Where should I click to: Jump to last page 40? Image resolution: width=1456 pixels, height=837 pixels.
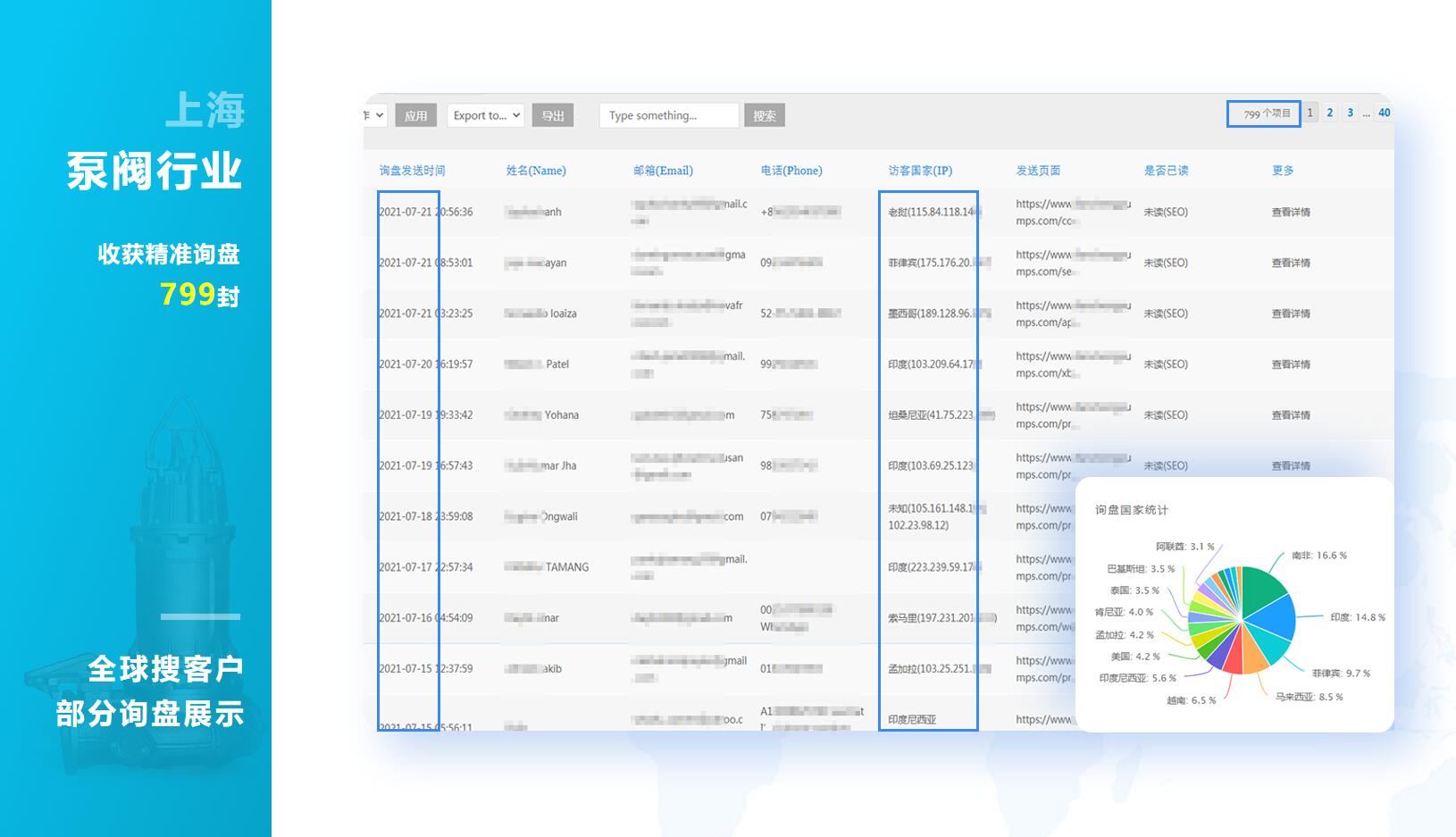1384,113
